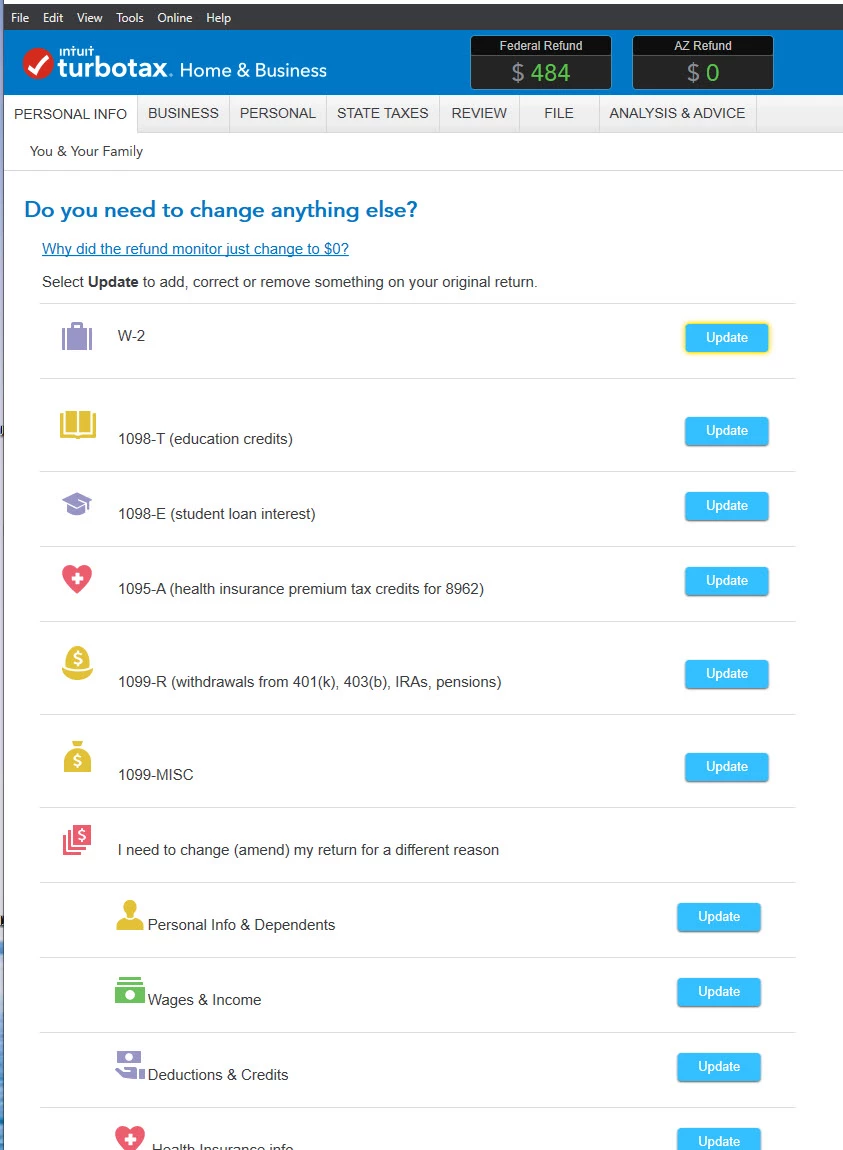Update Deductions & Credits

[718, 1066]
